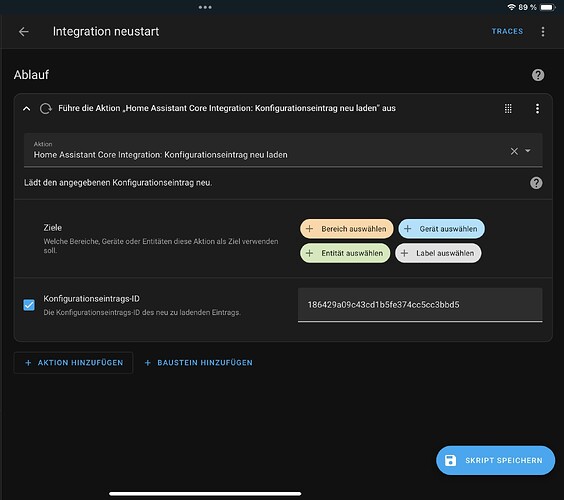Open the action card's three-dot menu

[x=537, y=109]
